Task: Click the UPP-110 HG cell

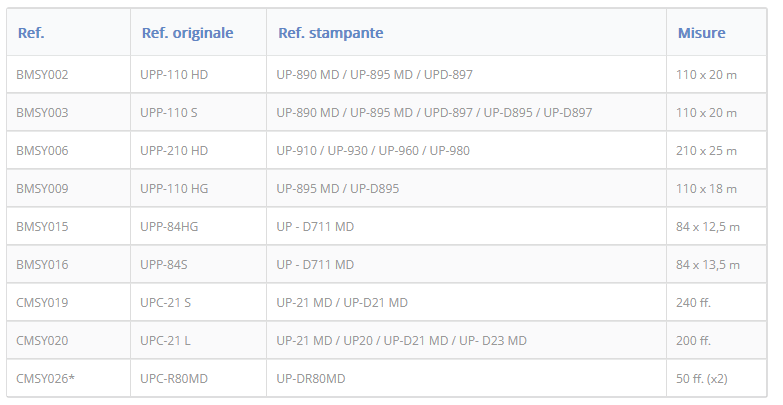Action: pyautogui.click(x=198, y=188)
